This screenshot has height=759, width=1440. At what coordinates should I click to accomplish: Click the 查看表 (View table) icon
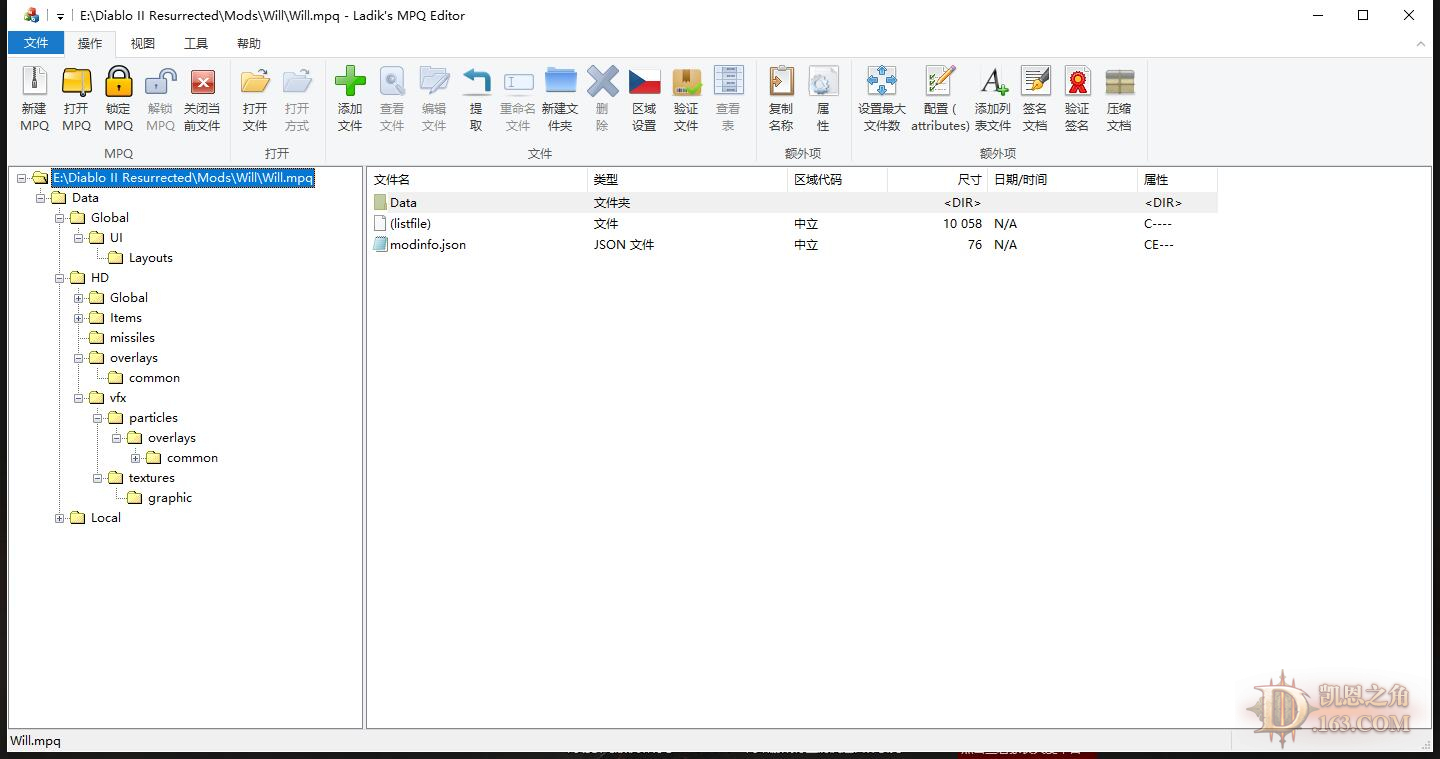pos(728,82)
